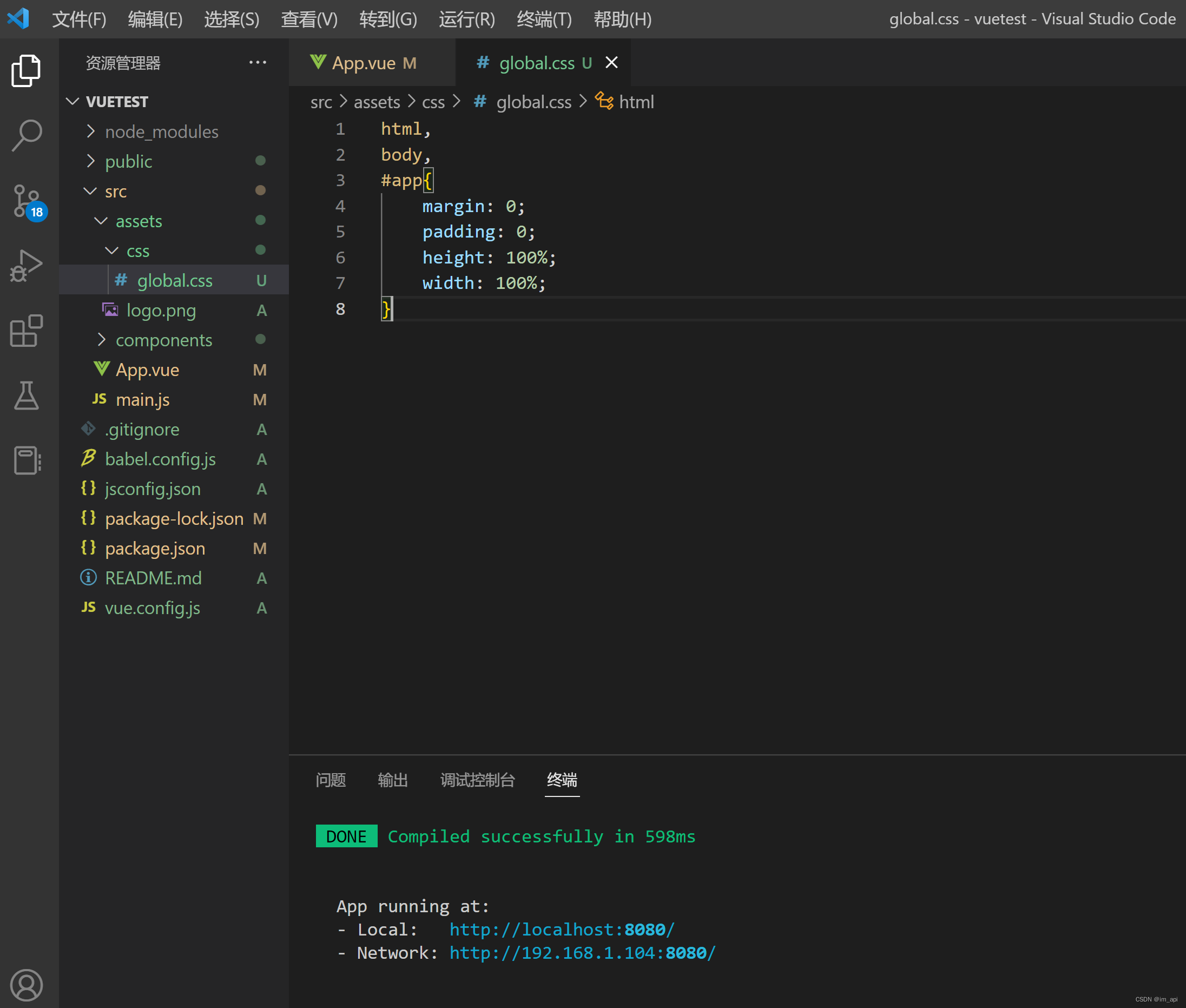The width and height of the screenshot is (1186, 1008).
Task: Open the localhost:8080 link in terminal
Action: click(x=561, y=930)
